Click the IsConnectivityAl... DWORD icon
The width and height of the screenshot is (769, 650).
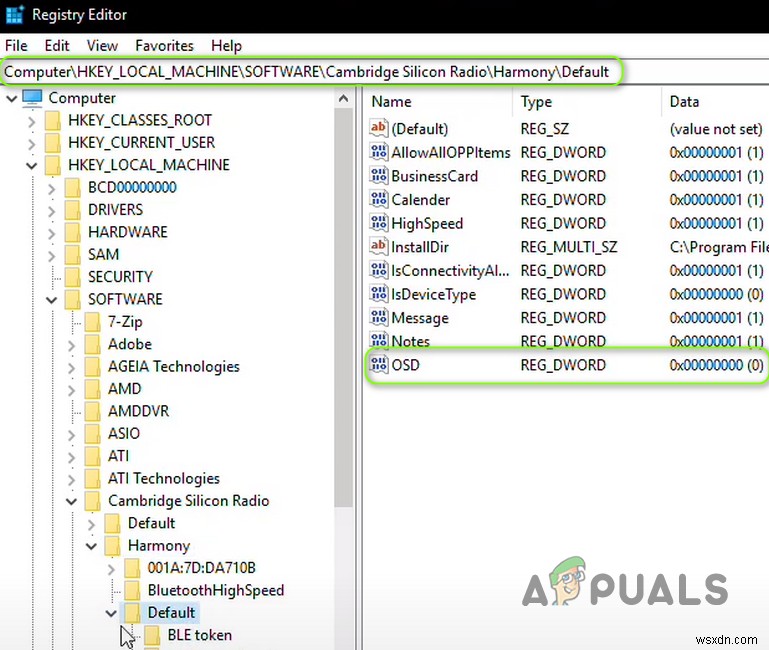[379, 270]
